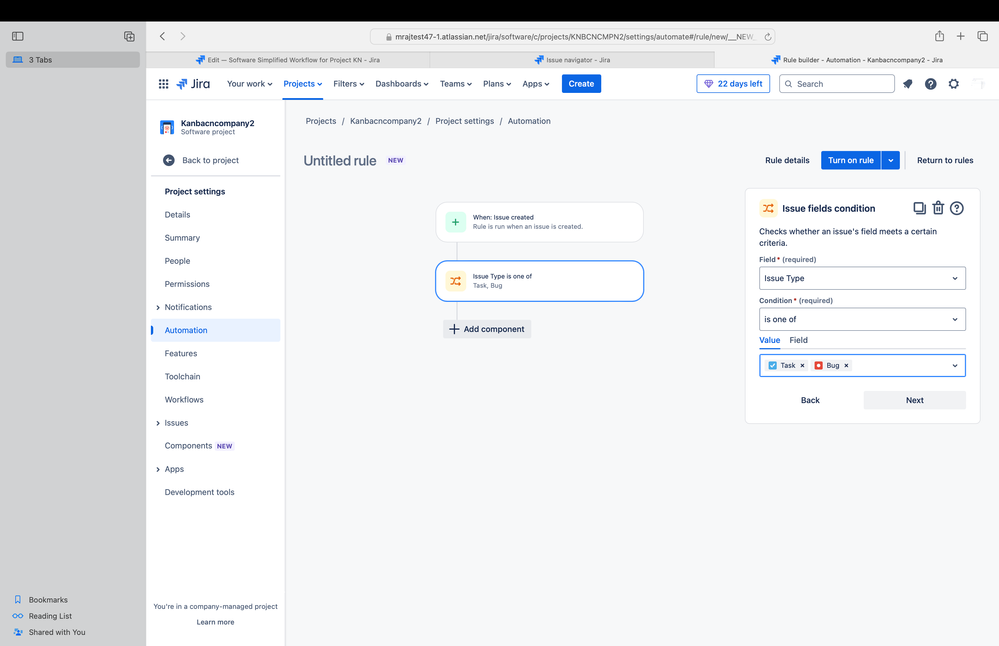Click the Jira logo

[x=193, y=83]
